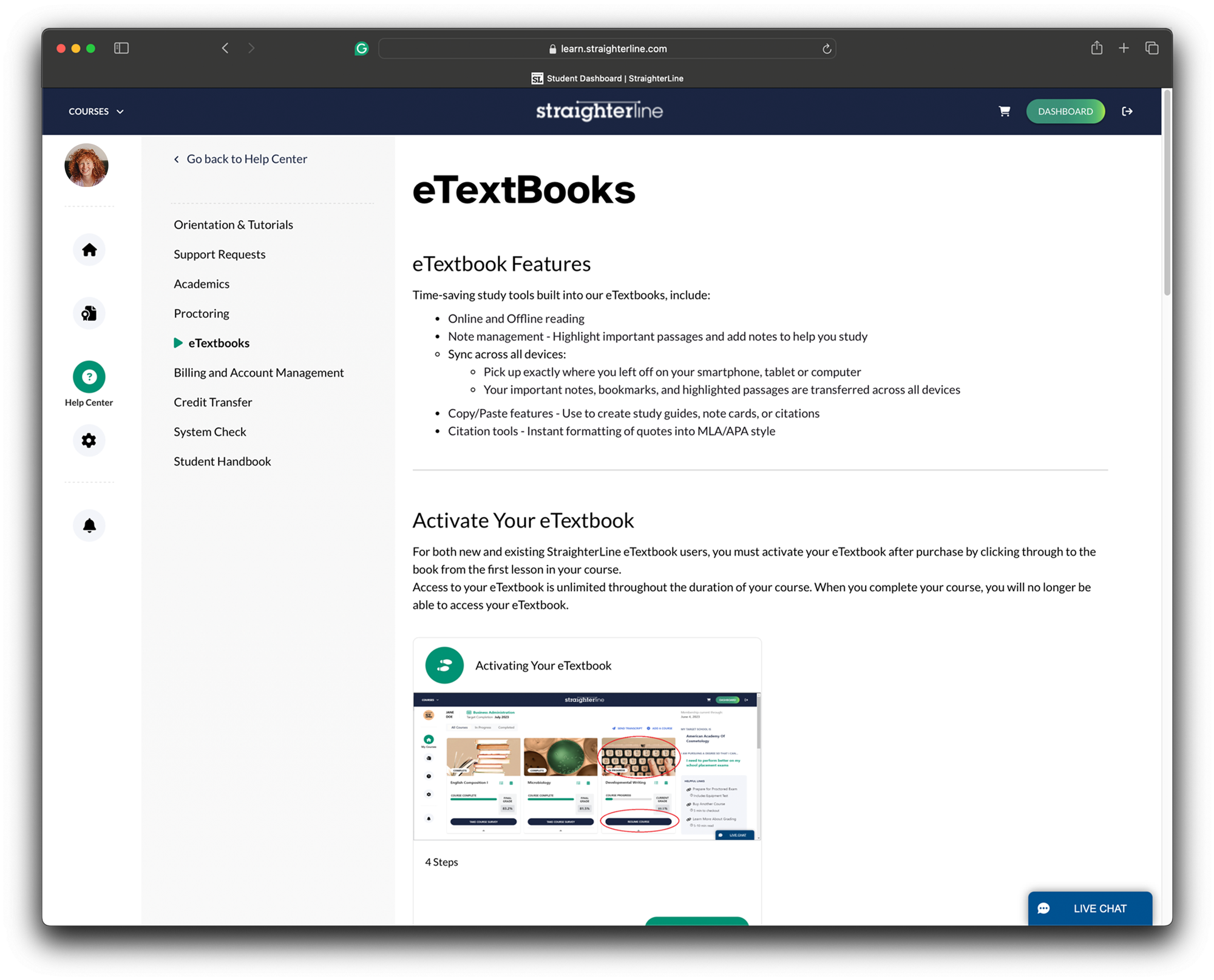This screenshot has width=1214, height=980.
Task: Go back to Help Center link
Action: 240,159
